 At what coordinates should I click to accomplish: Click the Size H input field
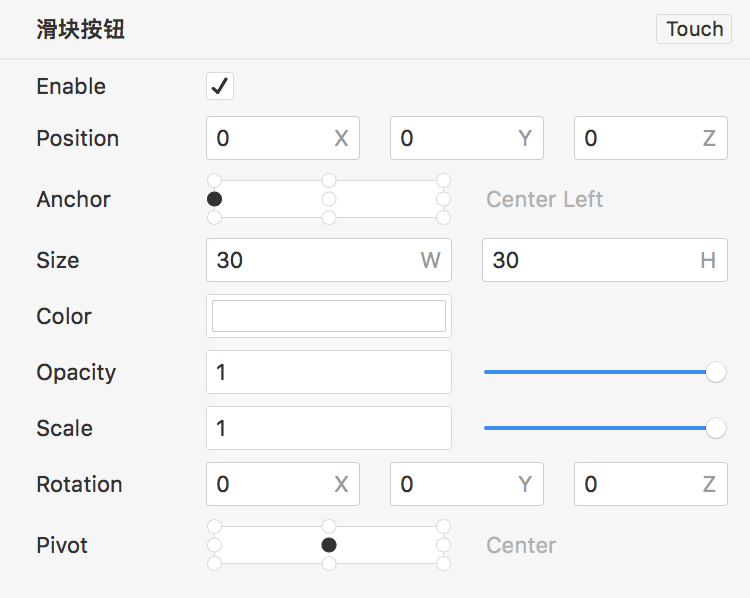[x=590, y=260]
